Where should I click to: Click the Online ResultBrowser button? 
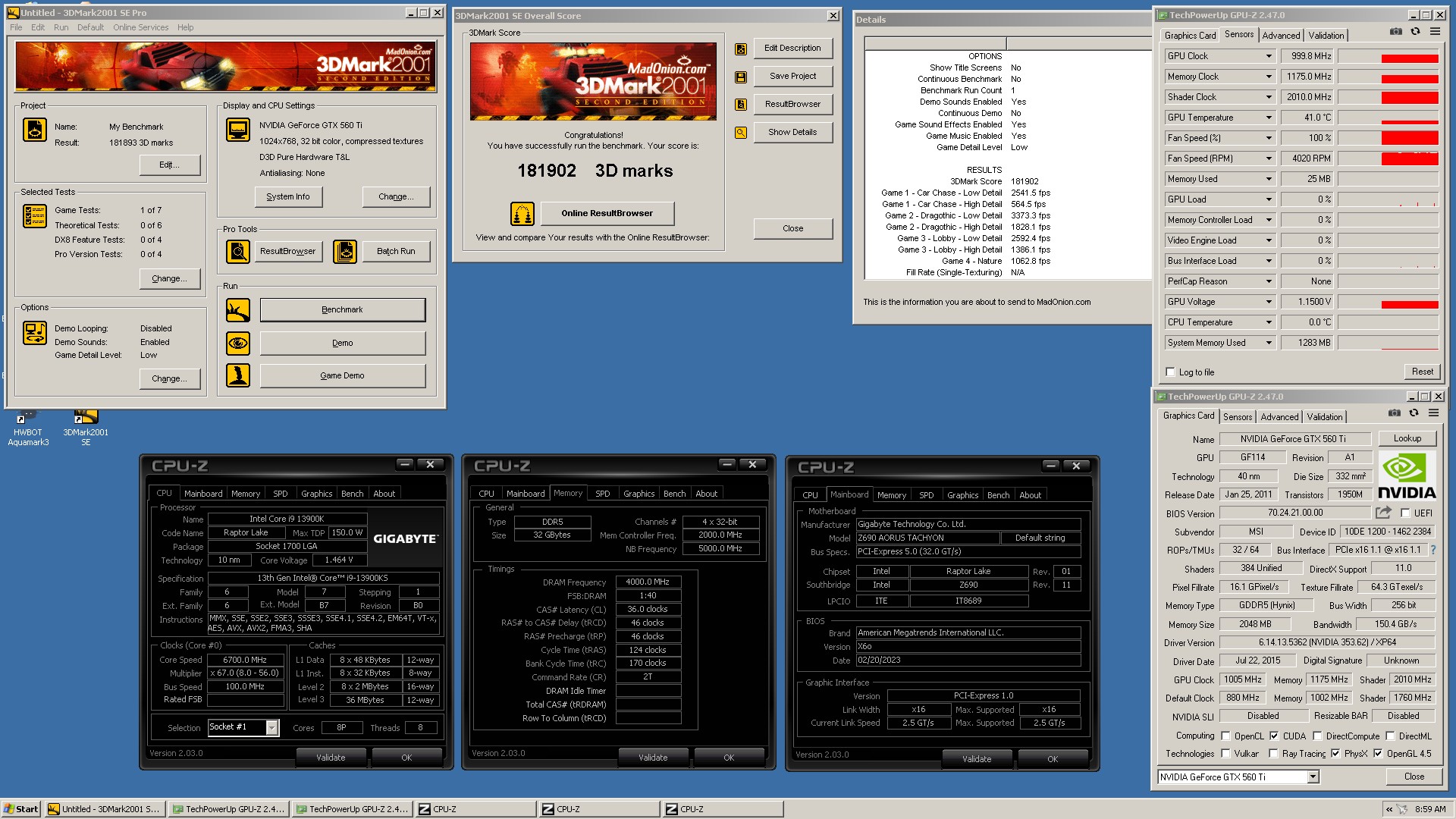click(x=607, y=213)
